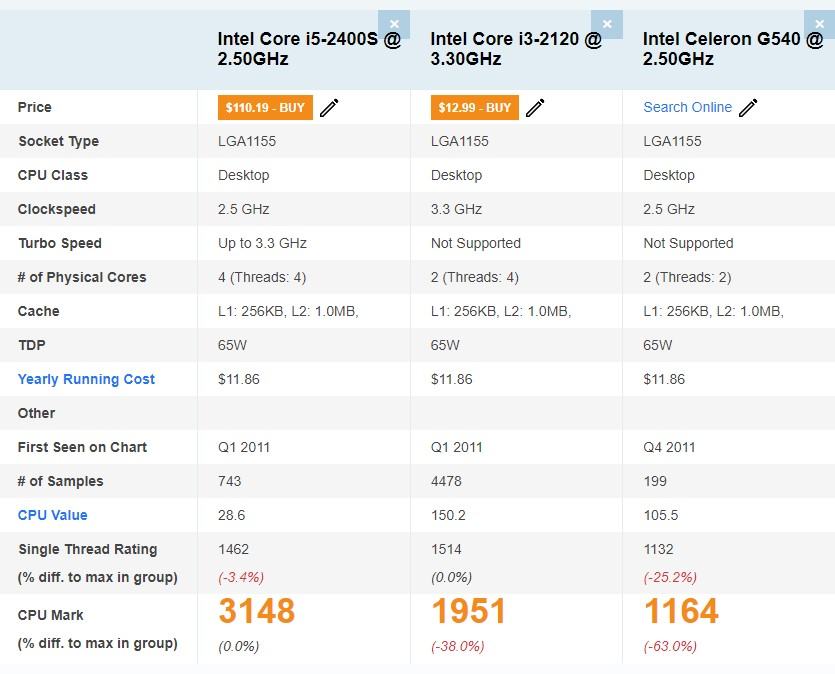Image resolution: width=835 pixels, height=674 pixels.
Task: Click the Turbo Speed row label
Action: 60,243
